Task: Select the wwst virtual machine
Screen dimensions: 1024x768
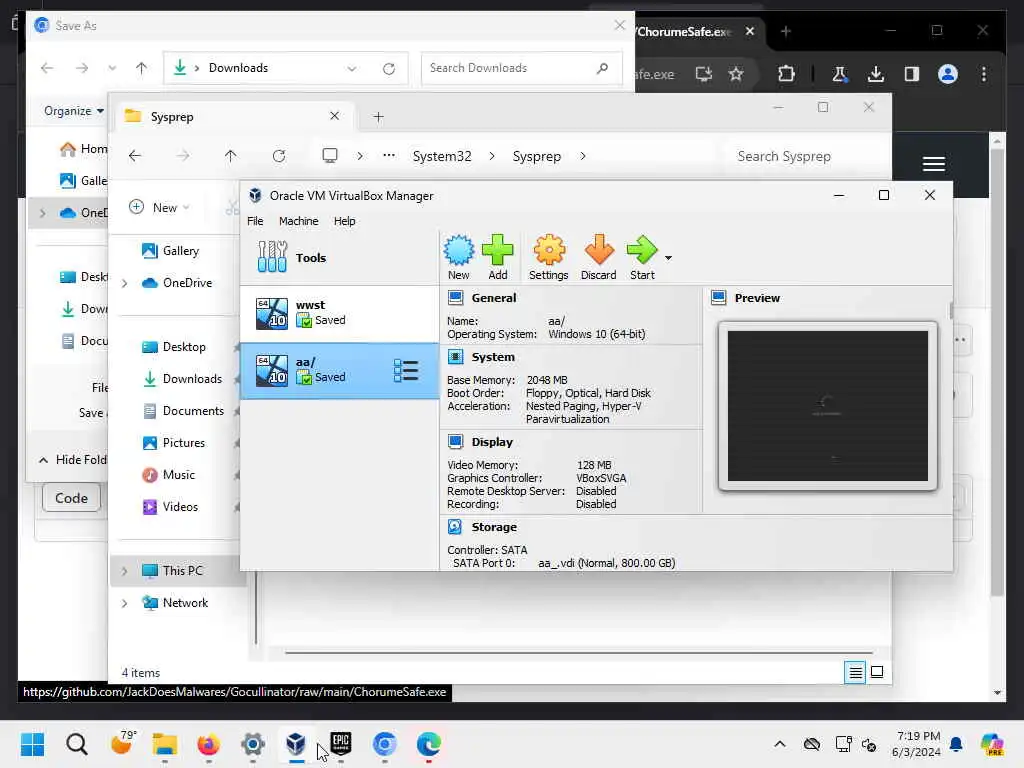Action: pyautogui.click(x=340, y=313)
